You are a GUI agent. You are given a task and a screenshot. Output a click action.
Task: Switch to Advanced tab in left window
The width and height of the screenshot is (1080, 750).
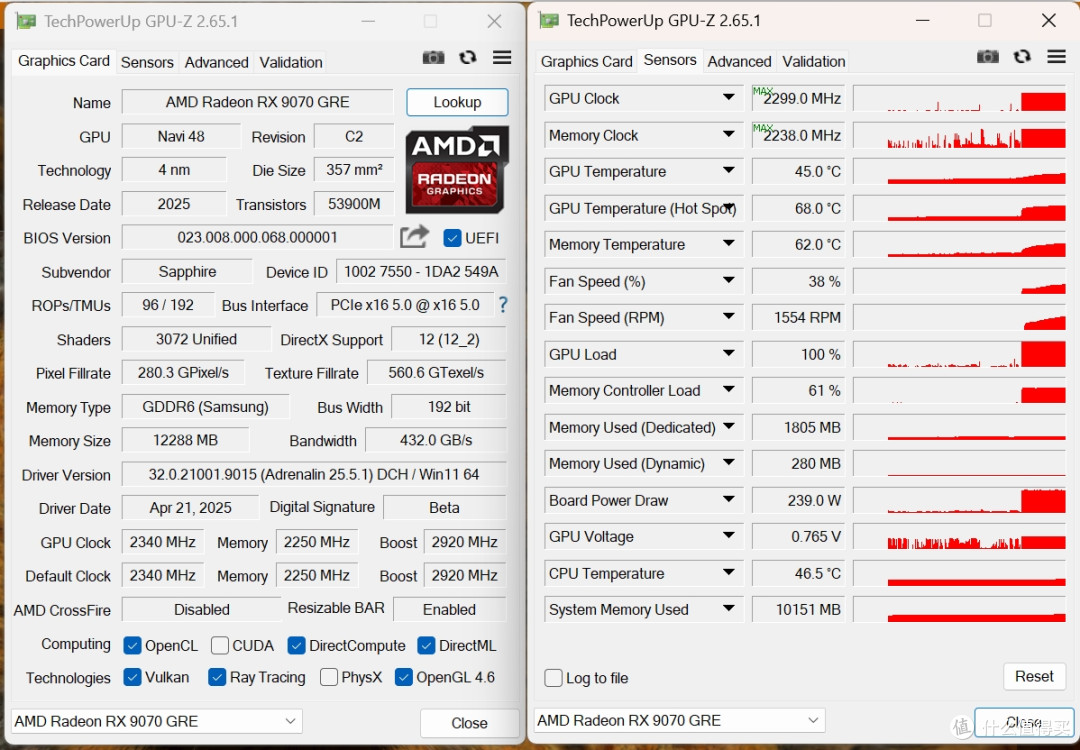click(x=216, y=62)
